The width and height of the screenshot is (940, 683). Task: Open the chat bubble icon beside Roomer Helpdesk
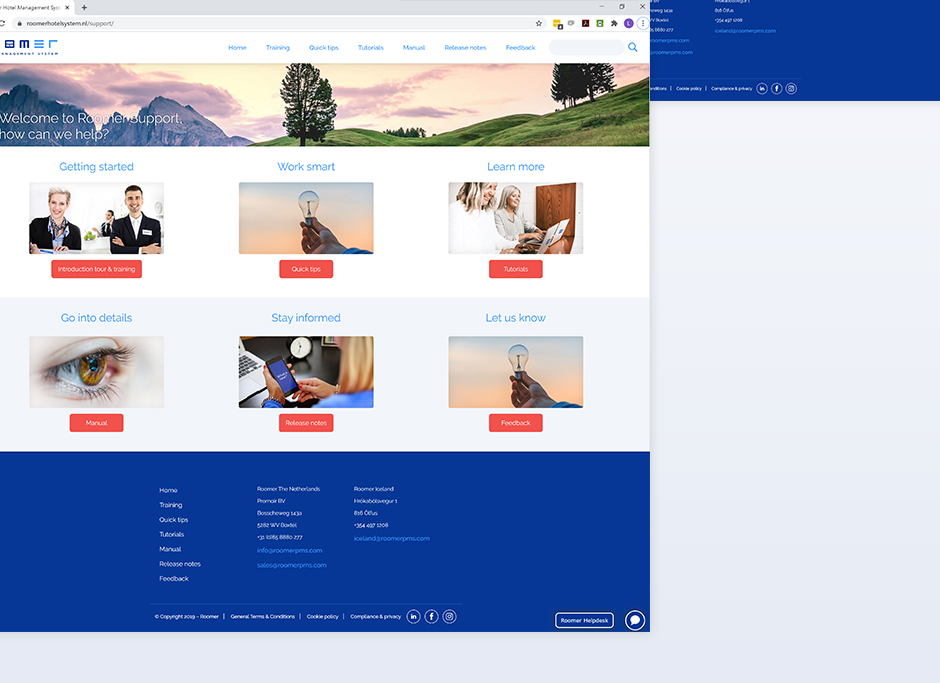click(x=635, y=620)
